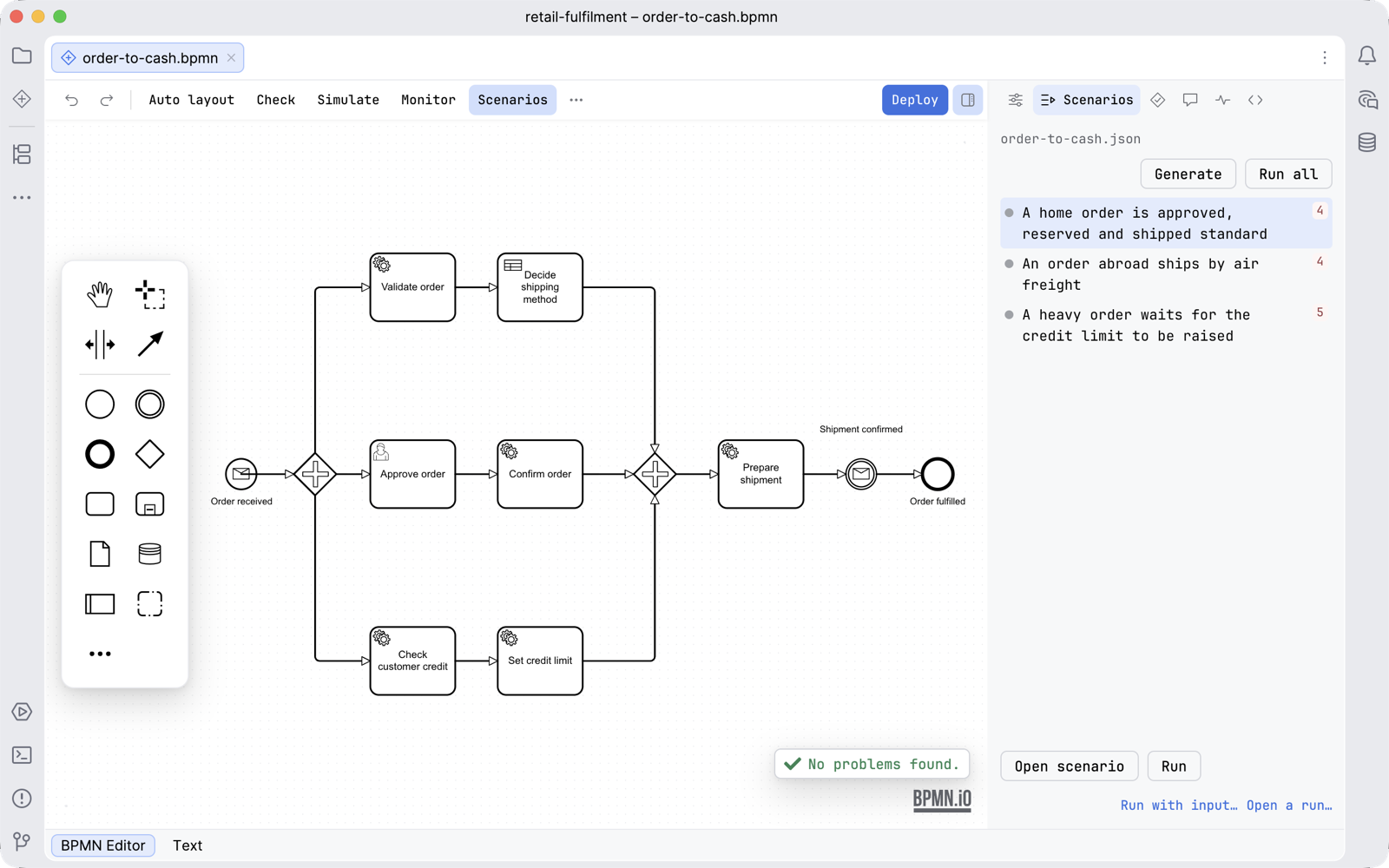This screenshot has height=868, width=1389.
Task: Pick the Global connect arrow tool
Action: coord(150,345)
